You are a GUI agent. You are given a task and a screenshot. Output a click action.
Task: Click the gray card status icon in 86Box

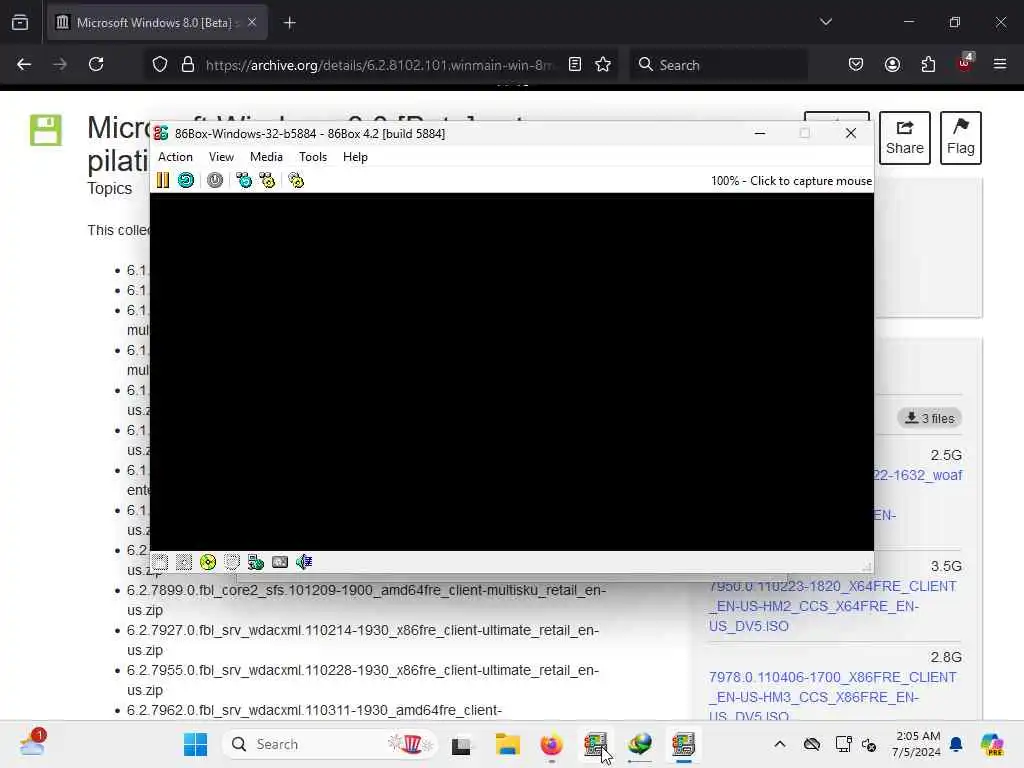point(280,562)
